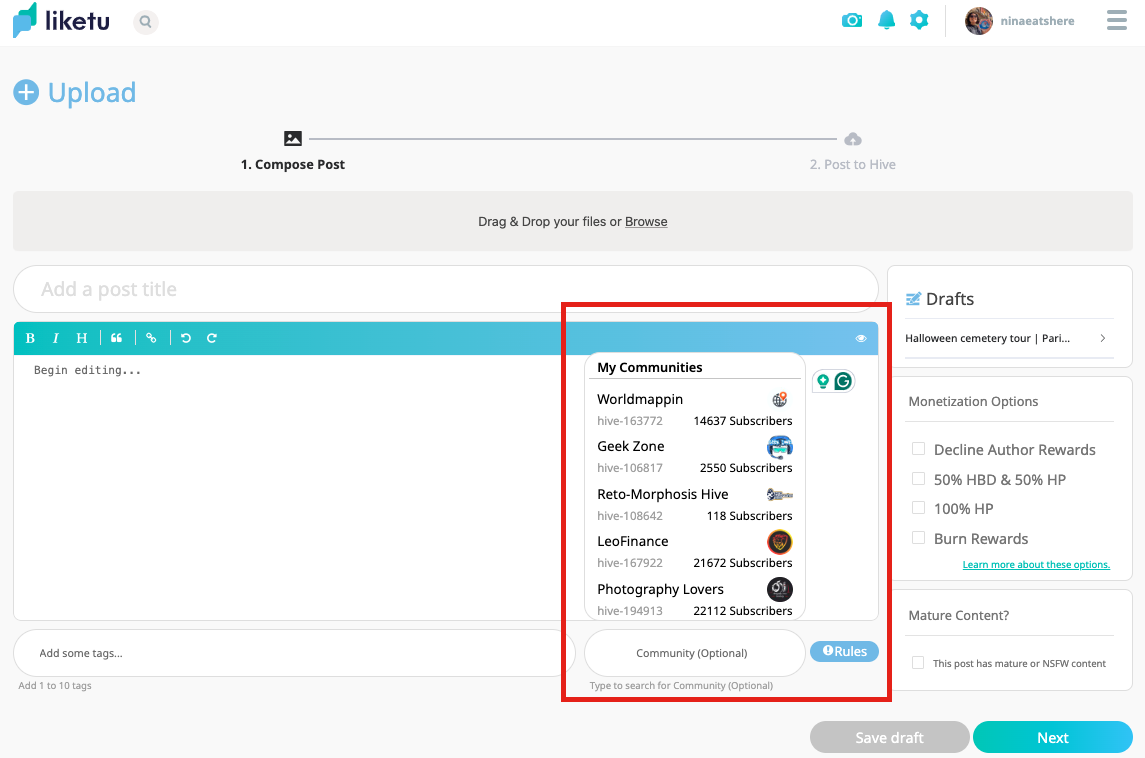Pick the LeoFinance community
Image resolution: width=1145 pixels, height=758 pixels.
pyautogui.click(x=694, y=551)
